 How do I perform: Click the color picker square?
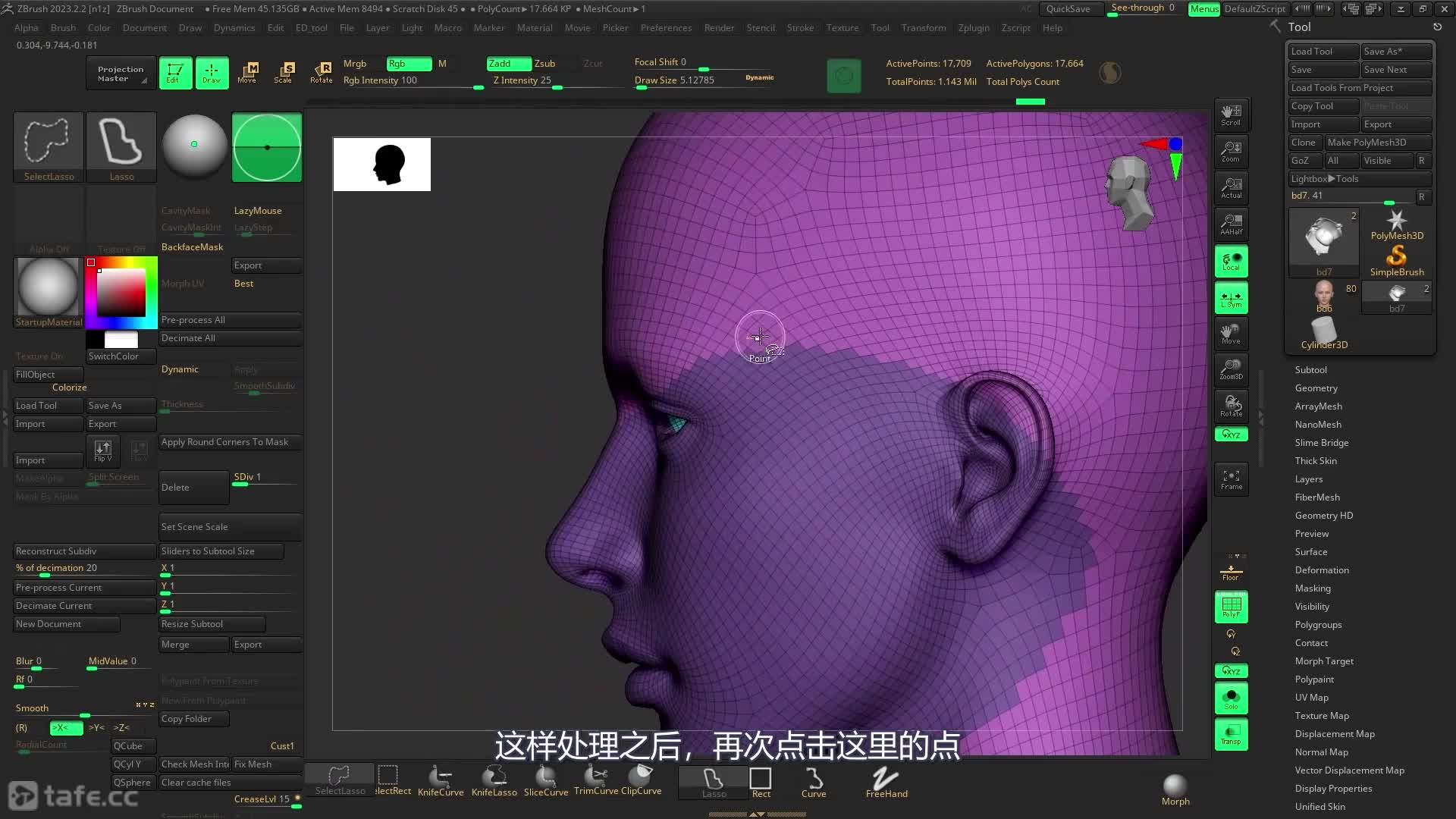[121, 293]
